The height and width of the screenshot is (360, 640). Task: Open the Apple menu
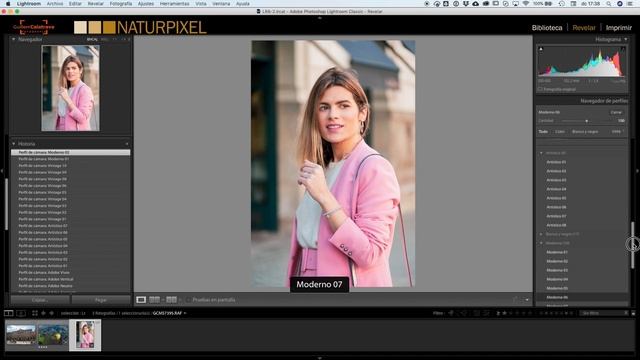point(7,4)
